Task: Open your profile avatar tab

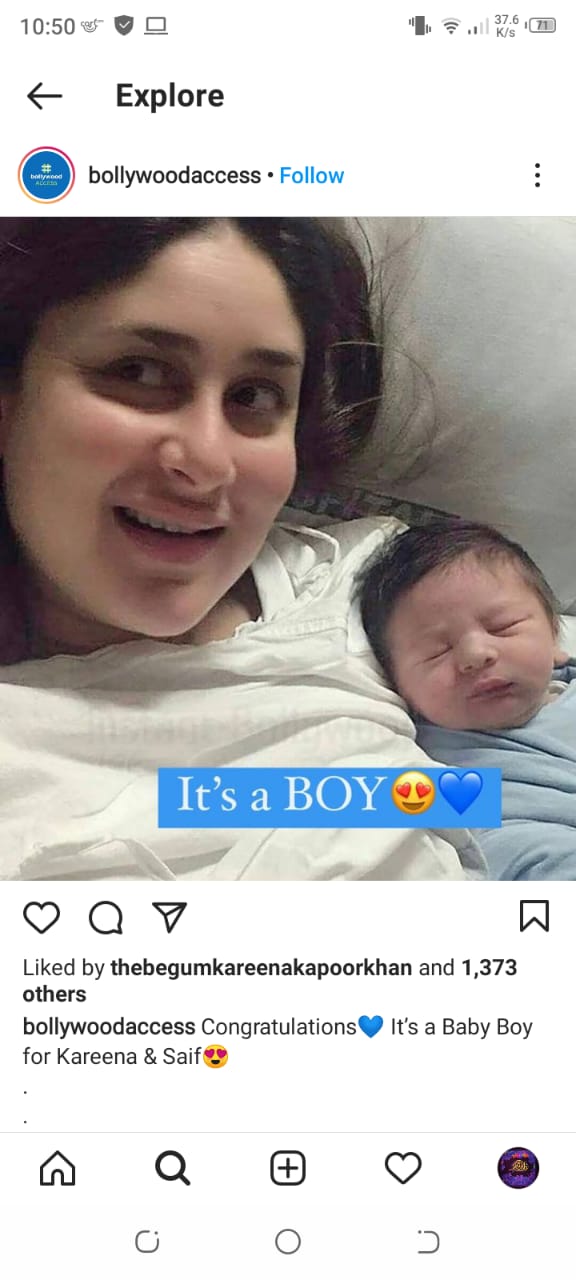Action: click(518, 1167)
